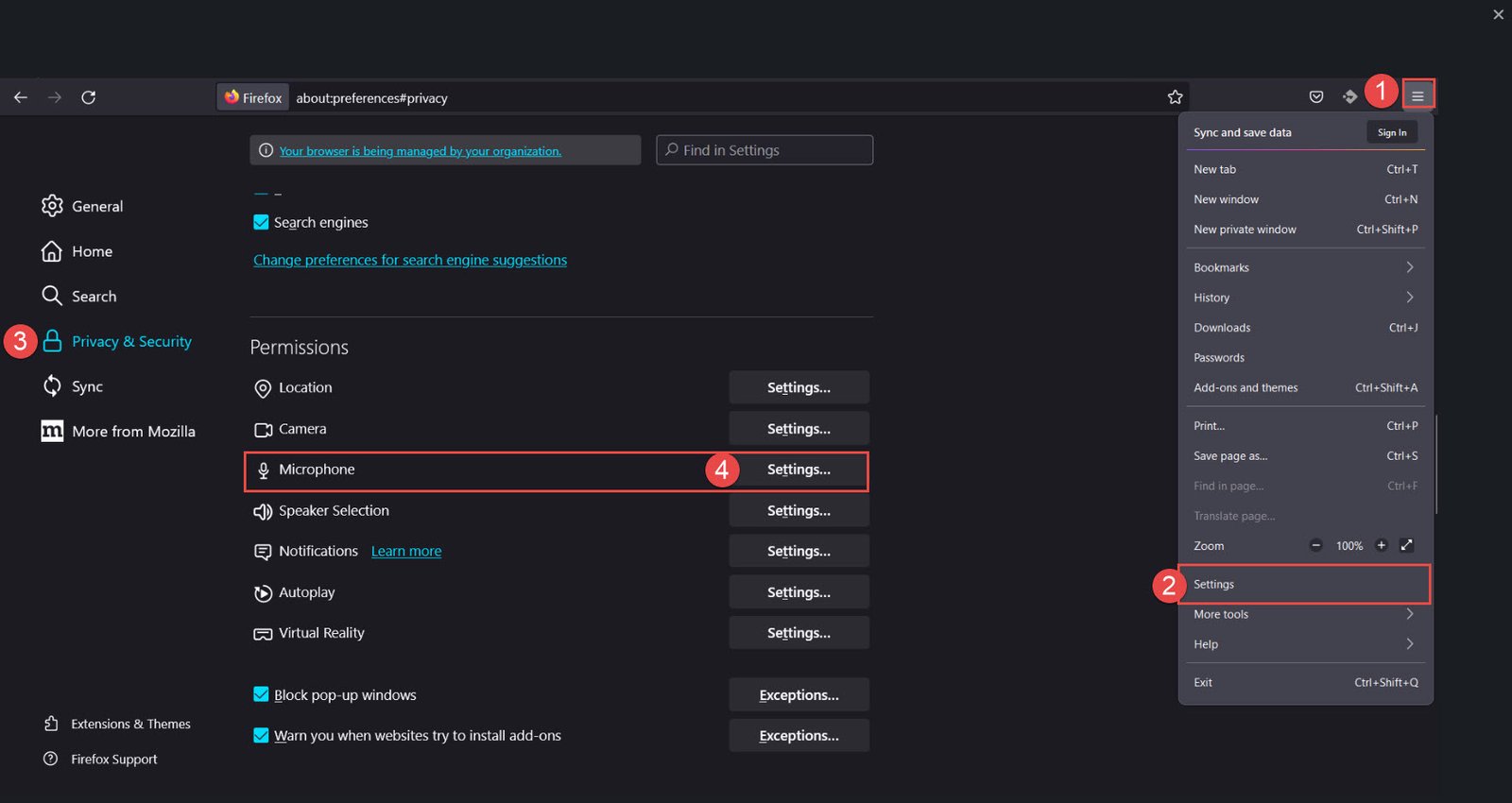Click the zoom out minus icon

click(1315, 545)
